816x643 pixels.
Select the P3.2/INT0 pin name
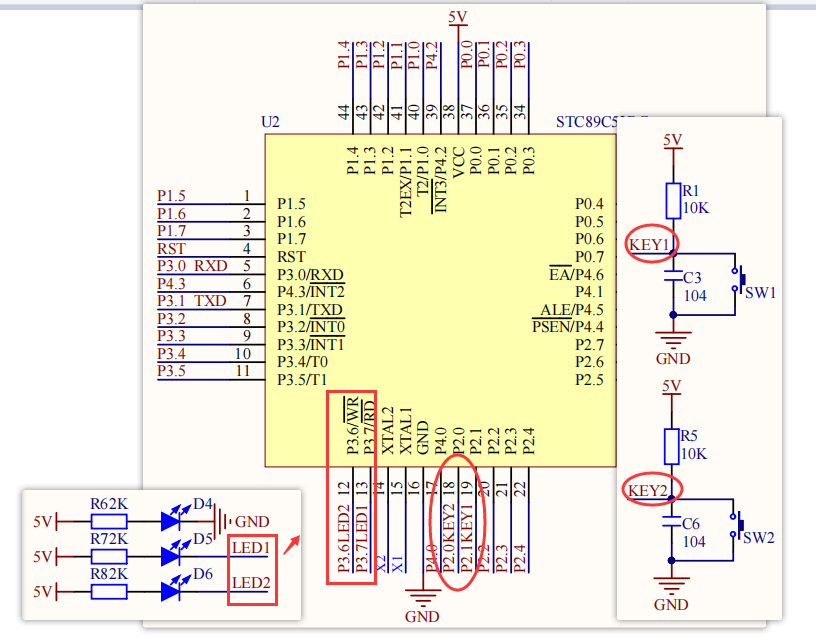pyautogui.click(x=311, y=327)
